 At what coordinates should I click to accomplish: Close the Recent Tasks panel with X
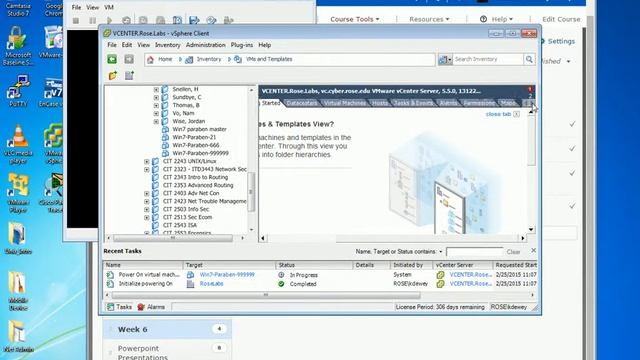[533, 250]
